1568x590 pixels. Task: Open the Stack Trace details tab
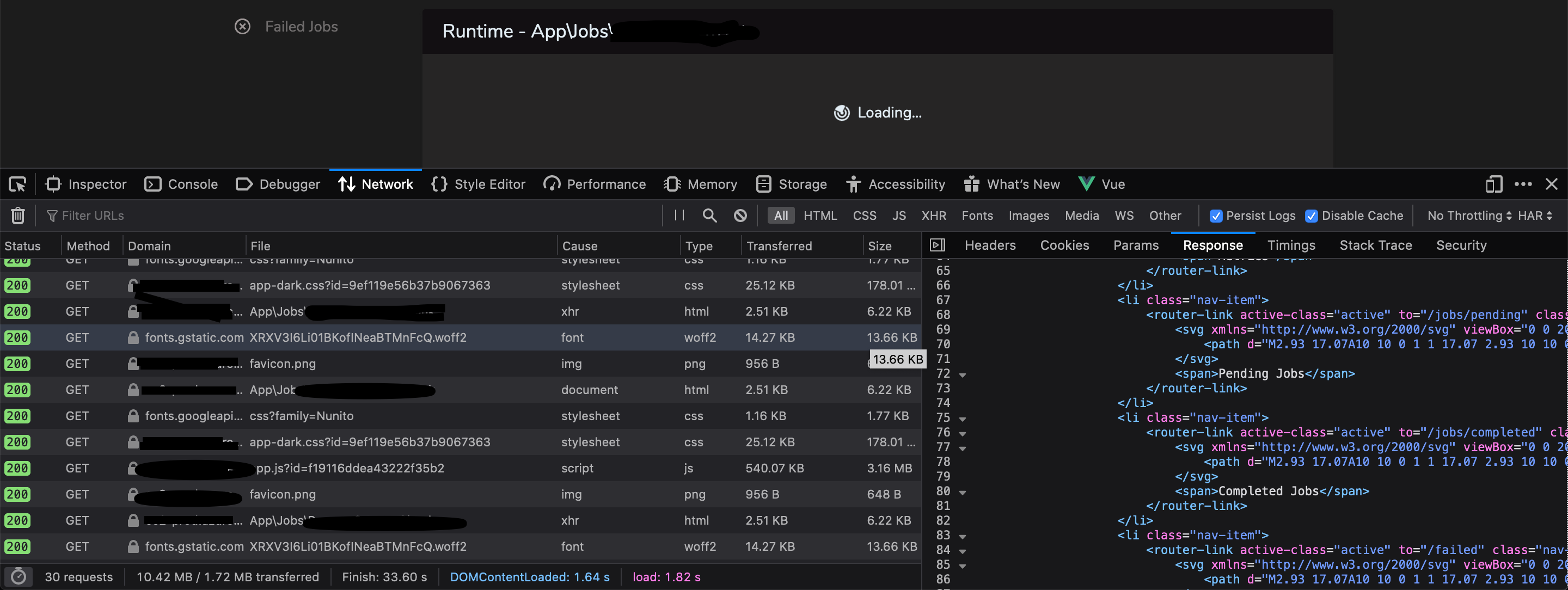coord(1375,245)
